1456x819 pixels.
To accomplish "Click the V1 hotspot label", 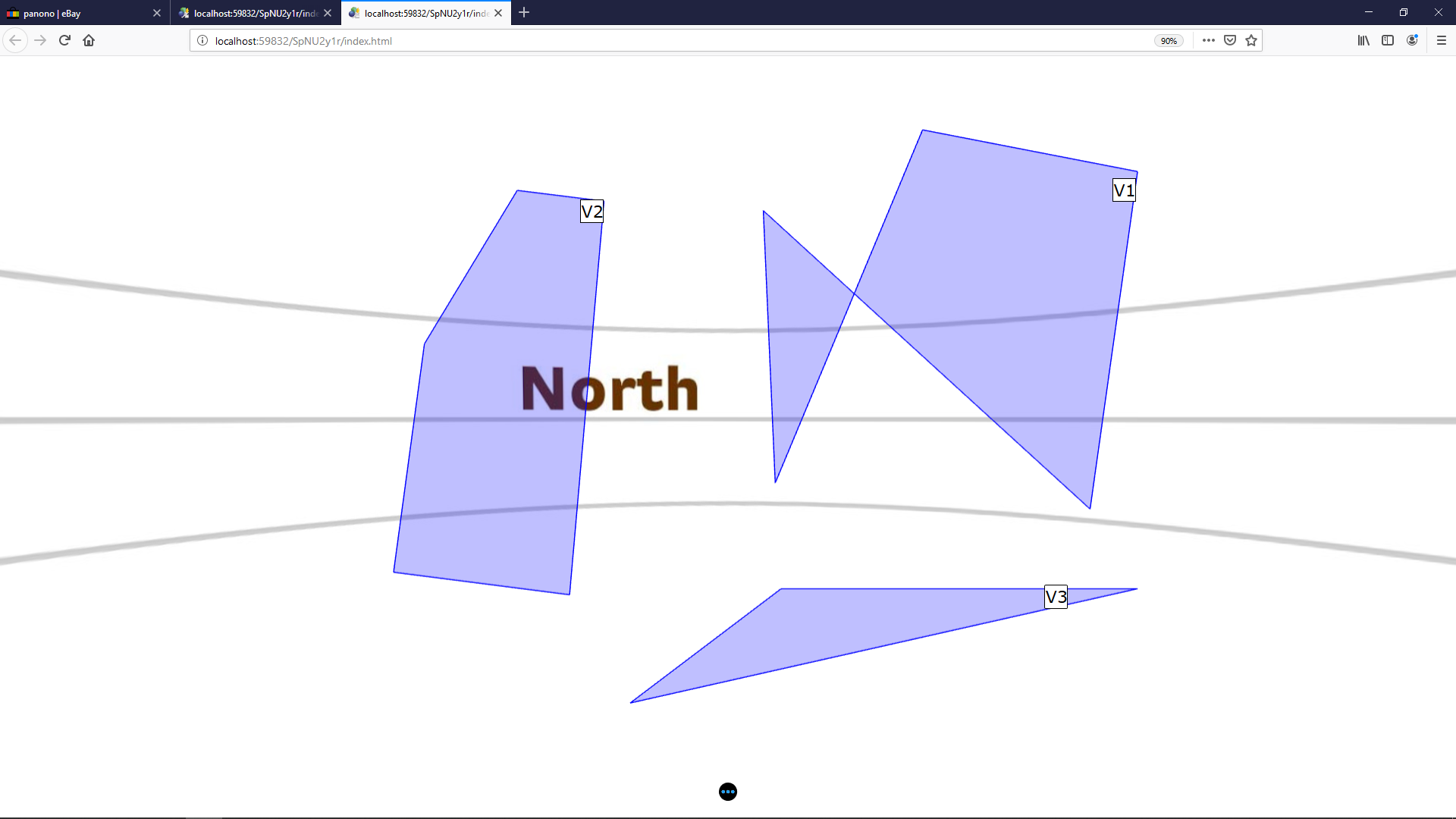I will [x=1124, y=190].
